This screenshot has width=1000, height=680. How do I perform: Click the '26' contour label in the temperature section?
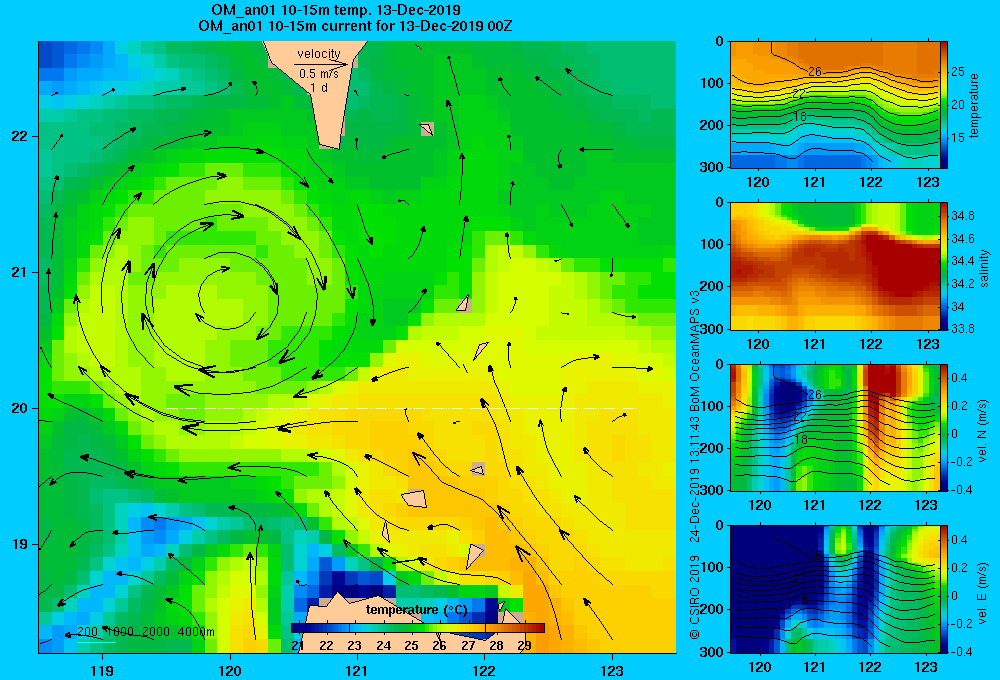pyautogui.click(x=814, y=71)
